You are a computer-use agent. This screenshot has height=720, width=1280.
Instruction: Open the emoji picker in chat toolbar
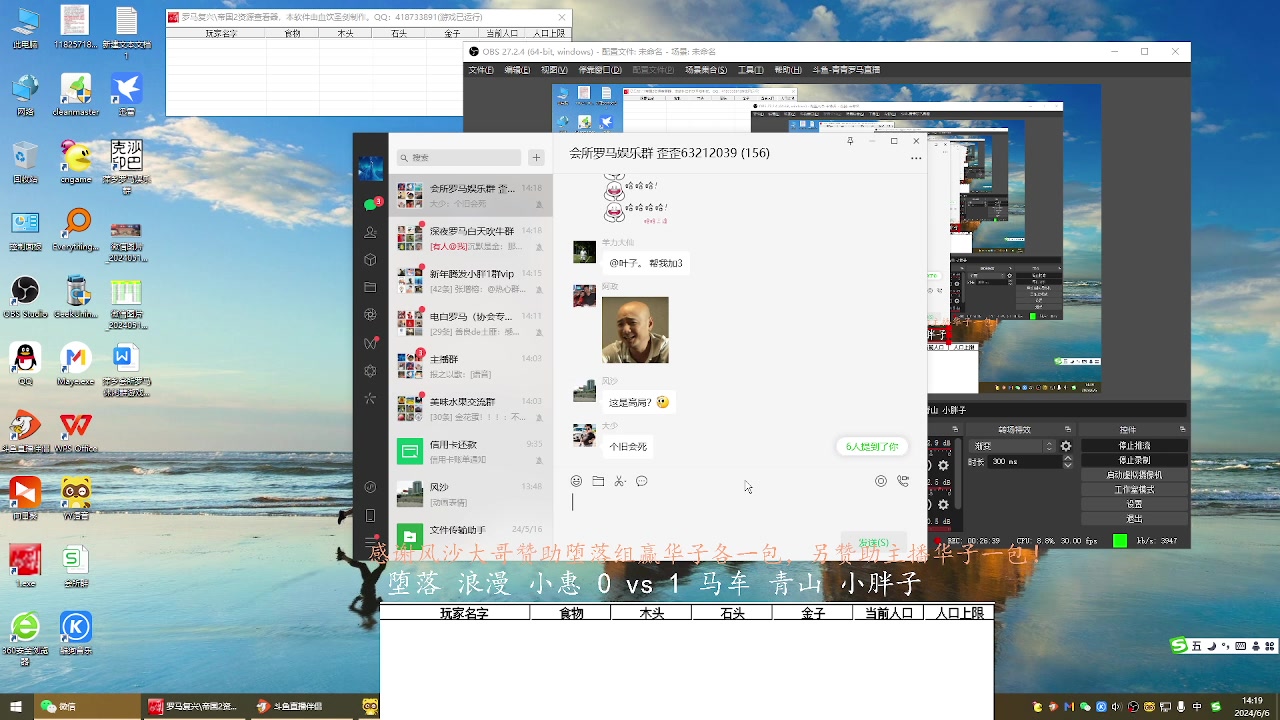[576, 481]
